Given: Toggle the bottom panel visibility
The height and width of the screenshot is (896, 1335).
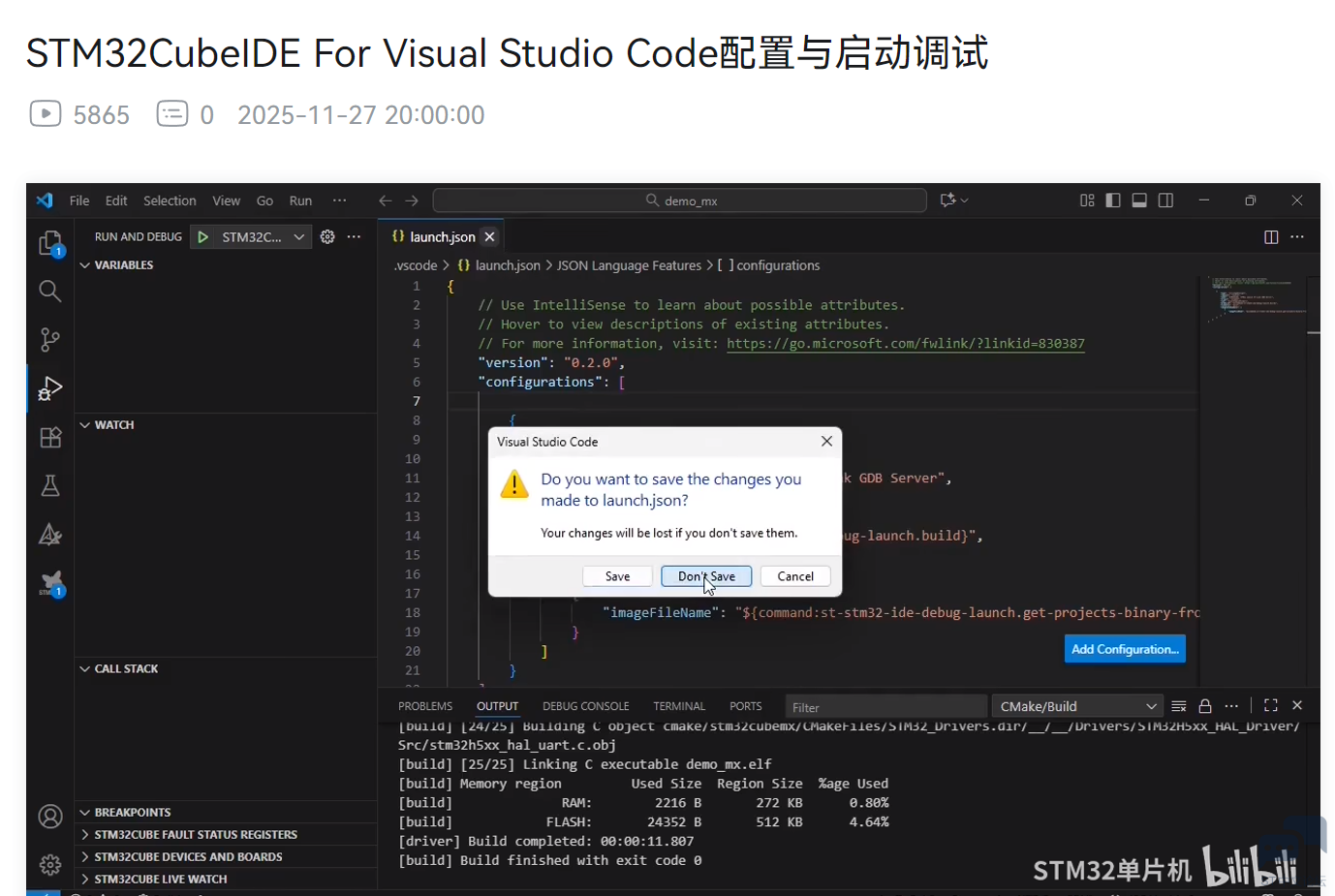Looking at the screenshot, I should pyautogui.click(x=1139, y=201).
